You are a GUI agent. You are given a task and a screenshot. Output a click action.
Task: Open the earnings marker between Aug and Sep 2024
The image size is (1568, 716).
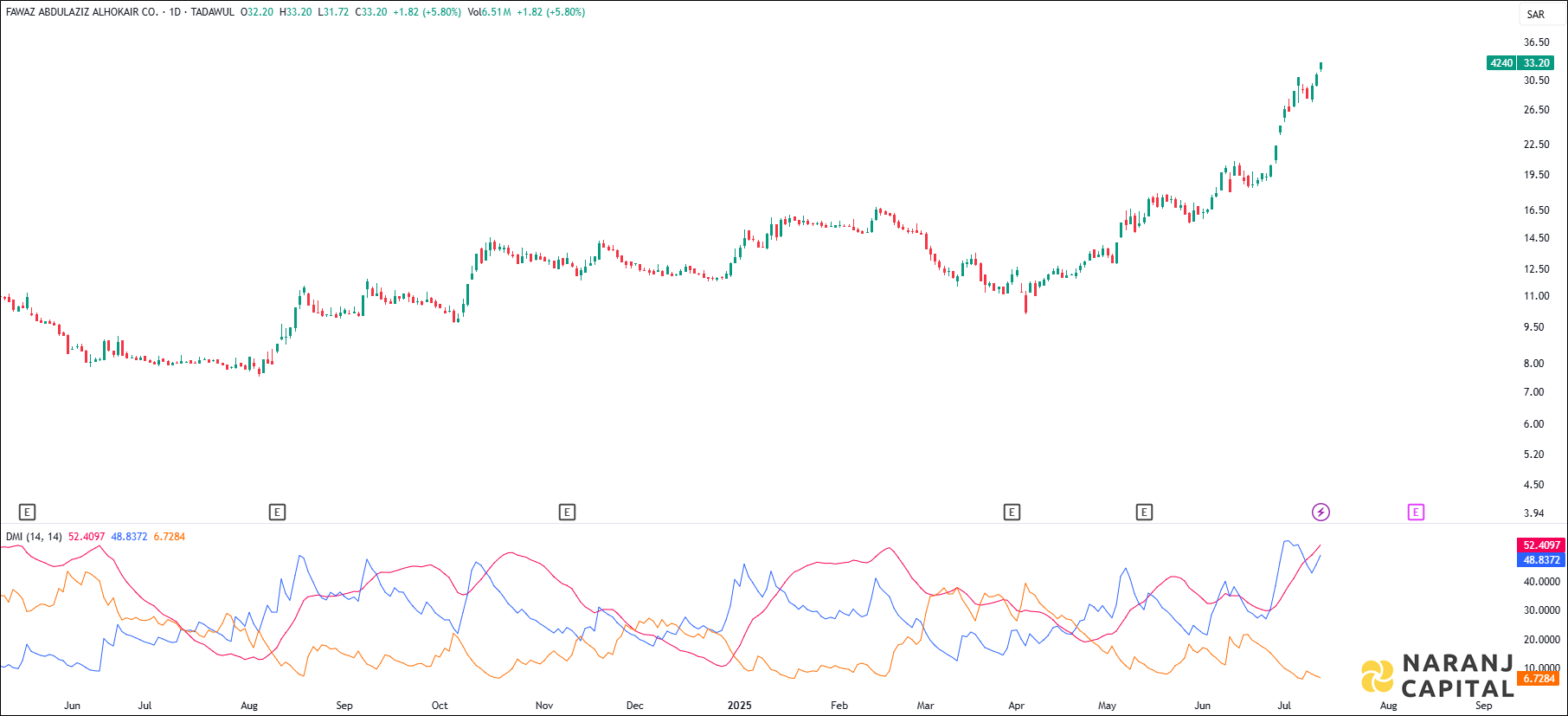tap(277, 513)
